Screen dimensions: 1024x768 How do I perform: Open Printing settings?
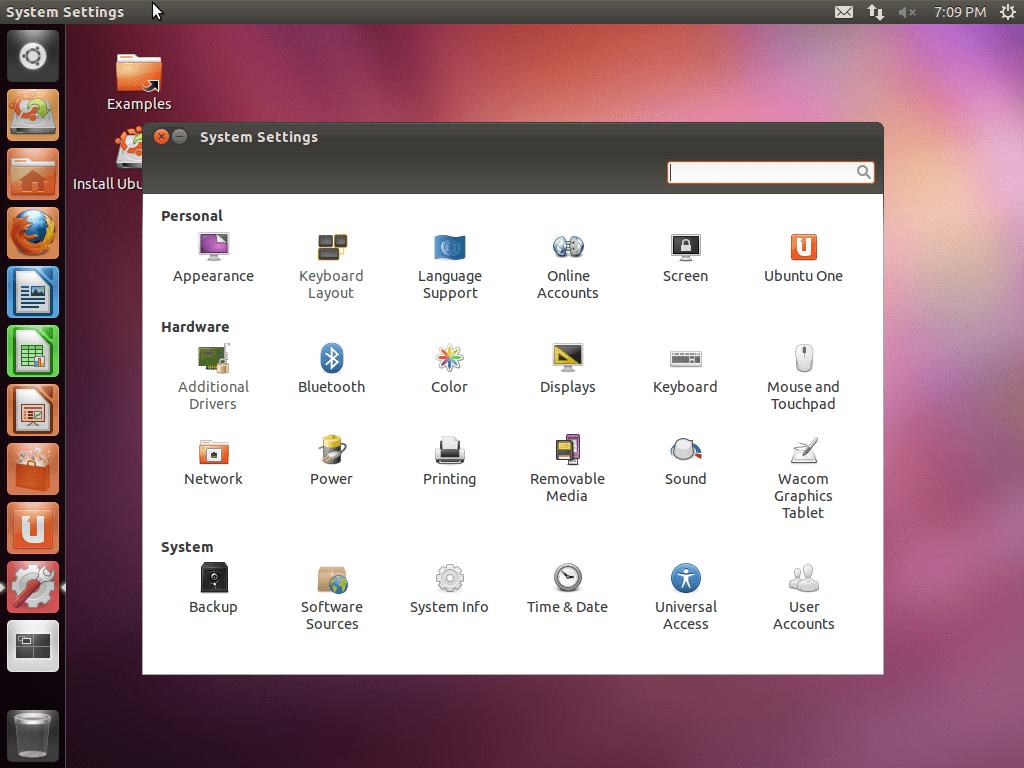[x=449, y=461]
